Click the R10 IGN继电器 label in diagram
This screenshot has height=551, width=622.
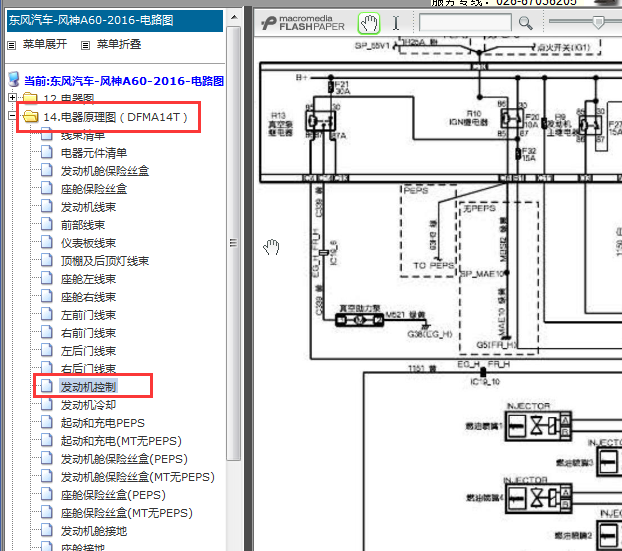point(469,118)
